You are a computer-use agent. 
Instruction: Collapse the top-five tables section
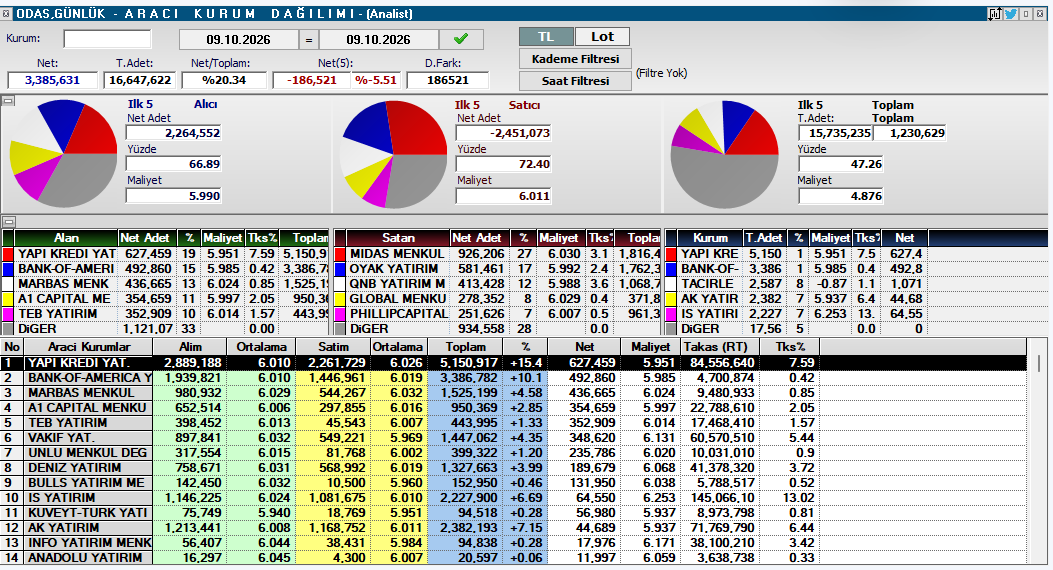(x=8, y=222)
